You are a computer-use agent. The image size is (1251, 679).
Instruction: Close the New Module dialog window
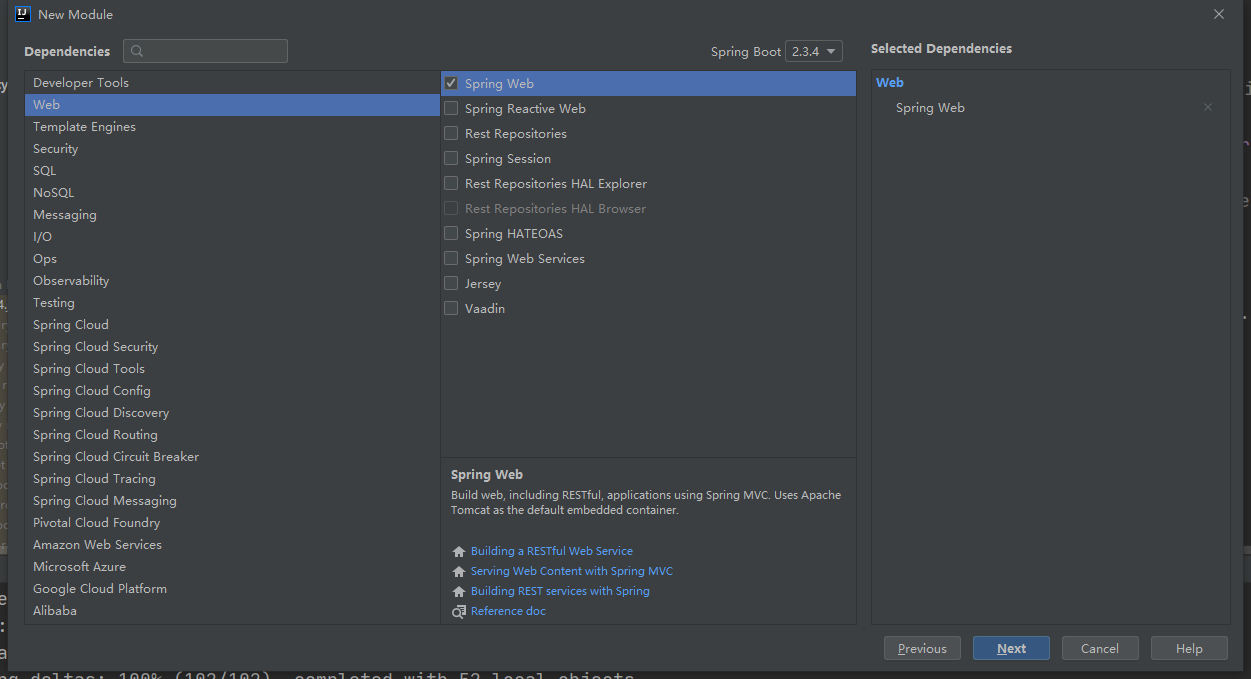pyautogui.click(x=1219, y=14)
